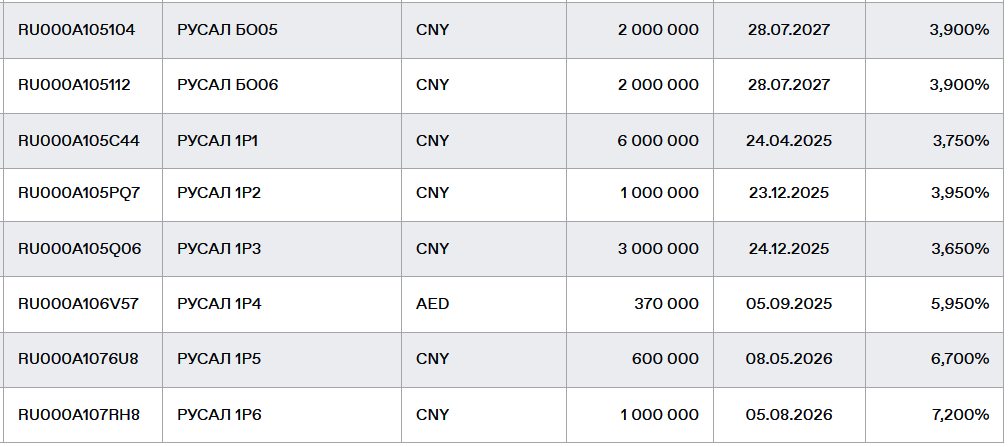Click the 6,700% coupon rate
This screenshot has width=1008, height=447.
point(960,359)
